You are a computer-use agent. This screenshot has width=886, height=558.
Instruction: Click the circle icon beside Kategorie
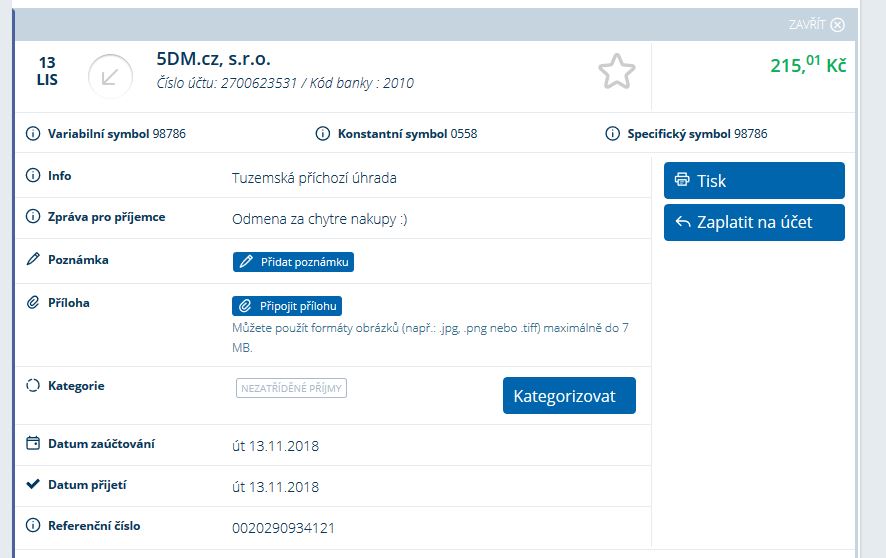[x=33, y=386]
